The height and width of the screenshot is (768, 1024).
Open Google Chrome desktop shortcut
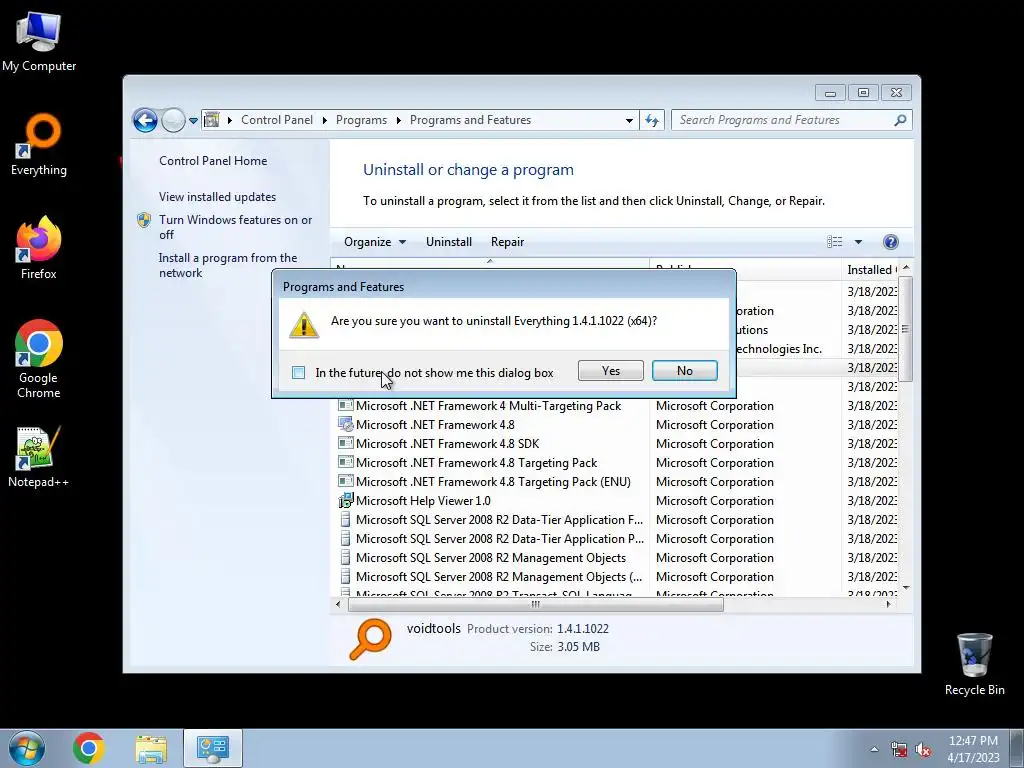tap(39, 359)
